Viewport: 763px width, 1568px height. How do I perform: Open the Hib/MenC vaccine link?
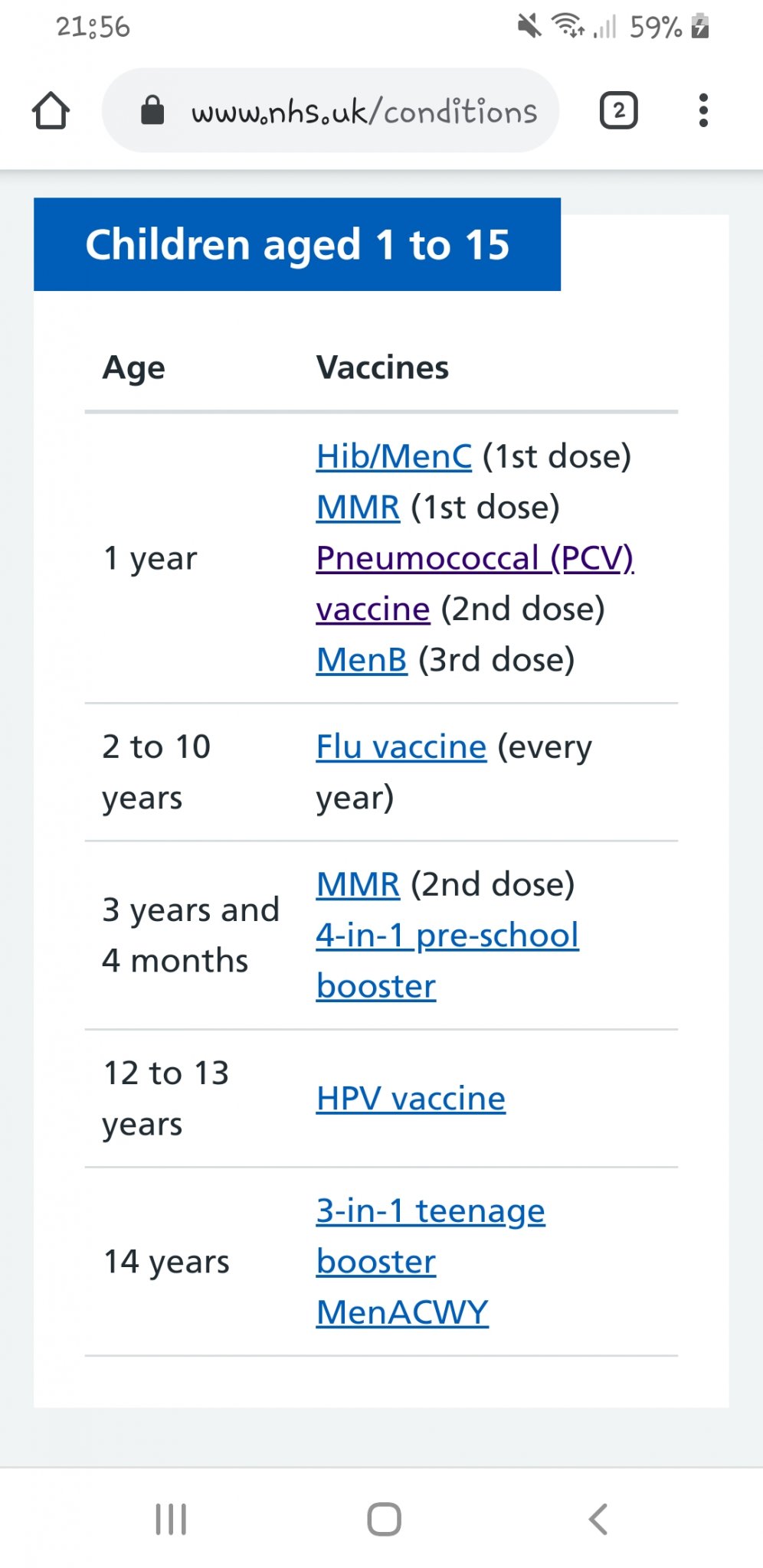click(x=394, y=456)
